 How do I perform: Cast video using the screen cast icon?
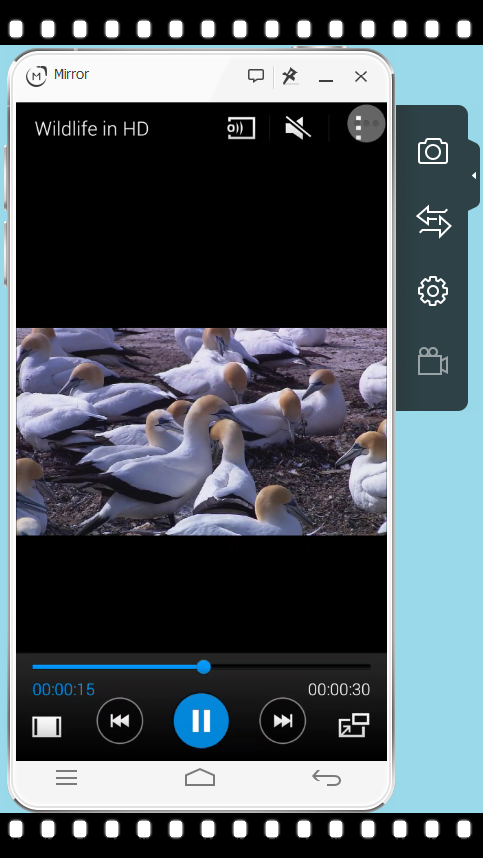(241, 129)
